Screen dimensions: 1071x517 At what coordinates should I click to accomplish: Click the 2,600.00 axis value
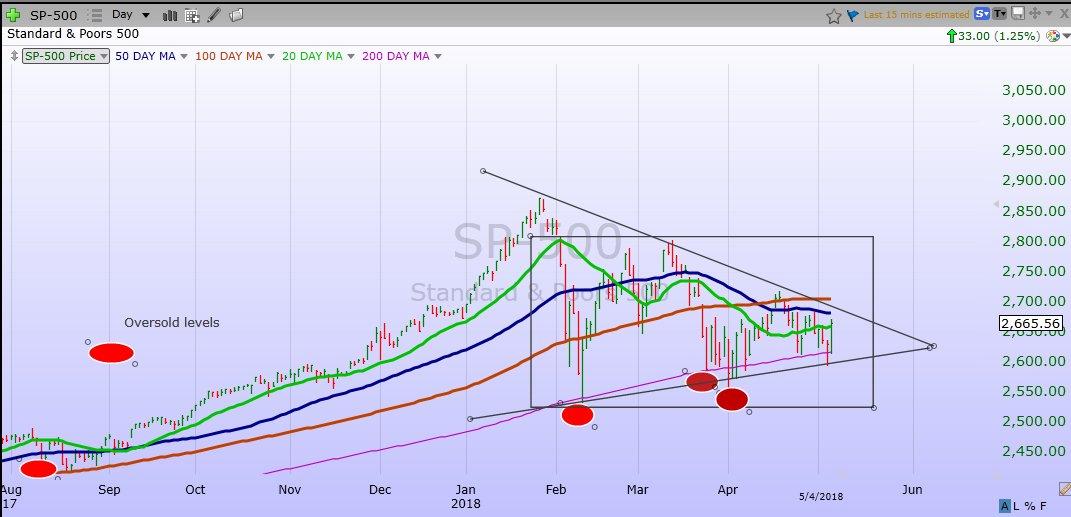pyautogui.click(x=1033, y=361)
